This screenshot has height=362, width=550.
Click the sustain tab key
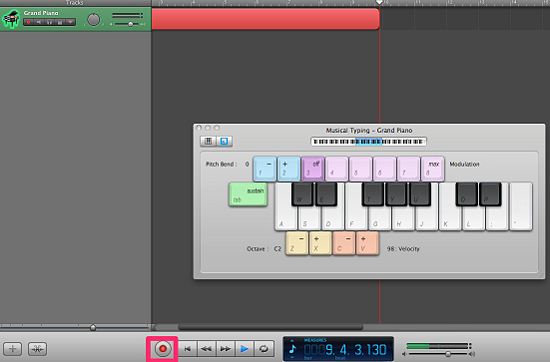click(x=248, y=194)
